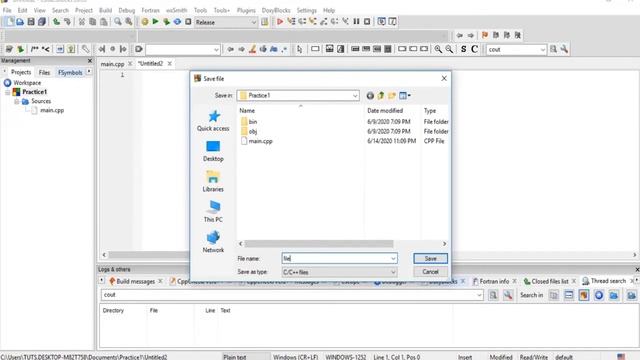Open the View menu dropdown in Save dialog

(x=405, y=96)
